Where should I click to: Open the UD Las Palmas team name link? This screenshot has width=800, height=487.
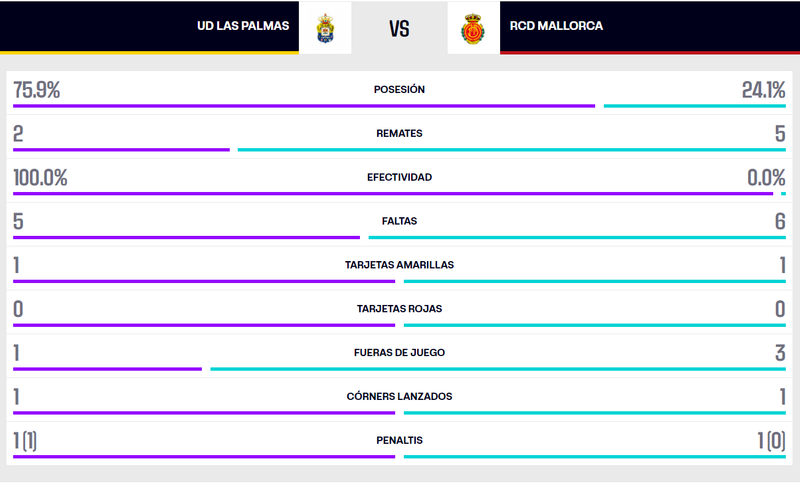click(243, 26)
